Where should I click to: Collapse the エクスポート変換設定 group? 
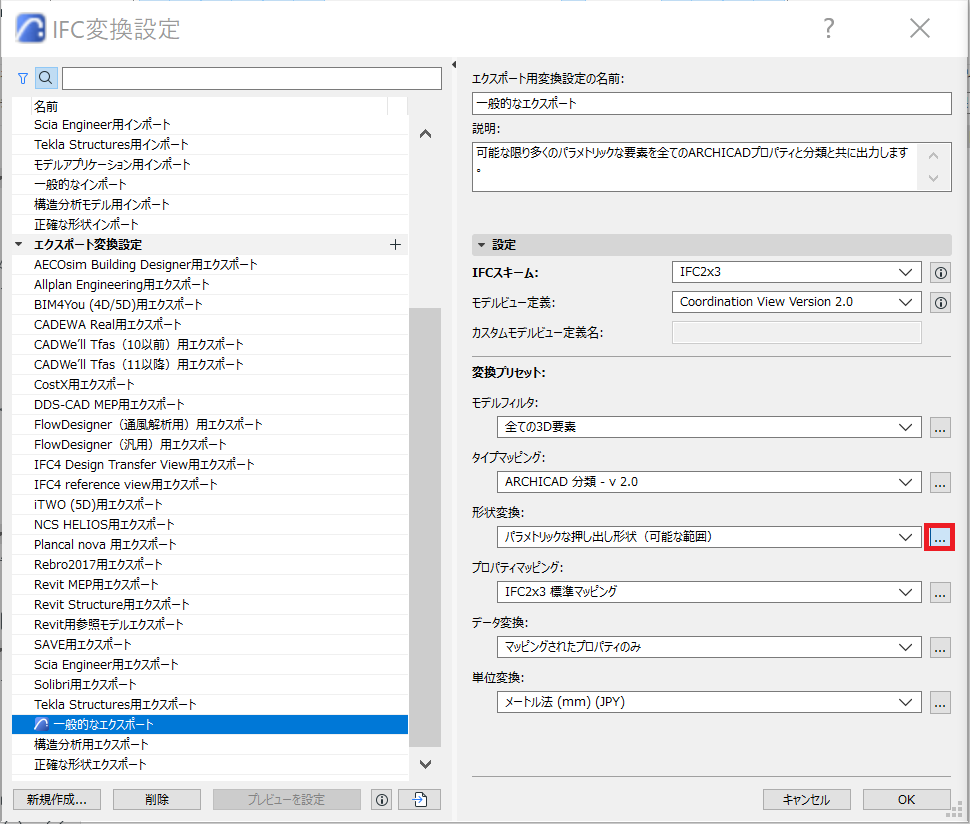[x=19, y=245]
